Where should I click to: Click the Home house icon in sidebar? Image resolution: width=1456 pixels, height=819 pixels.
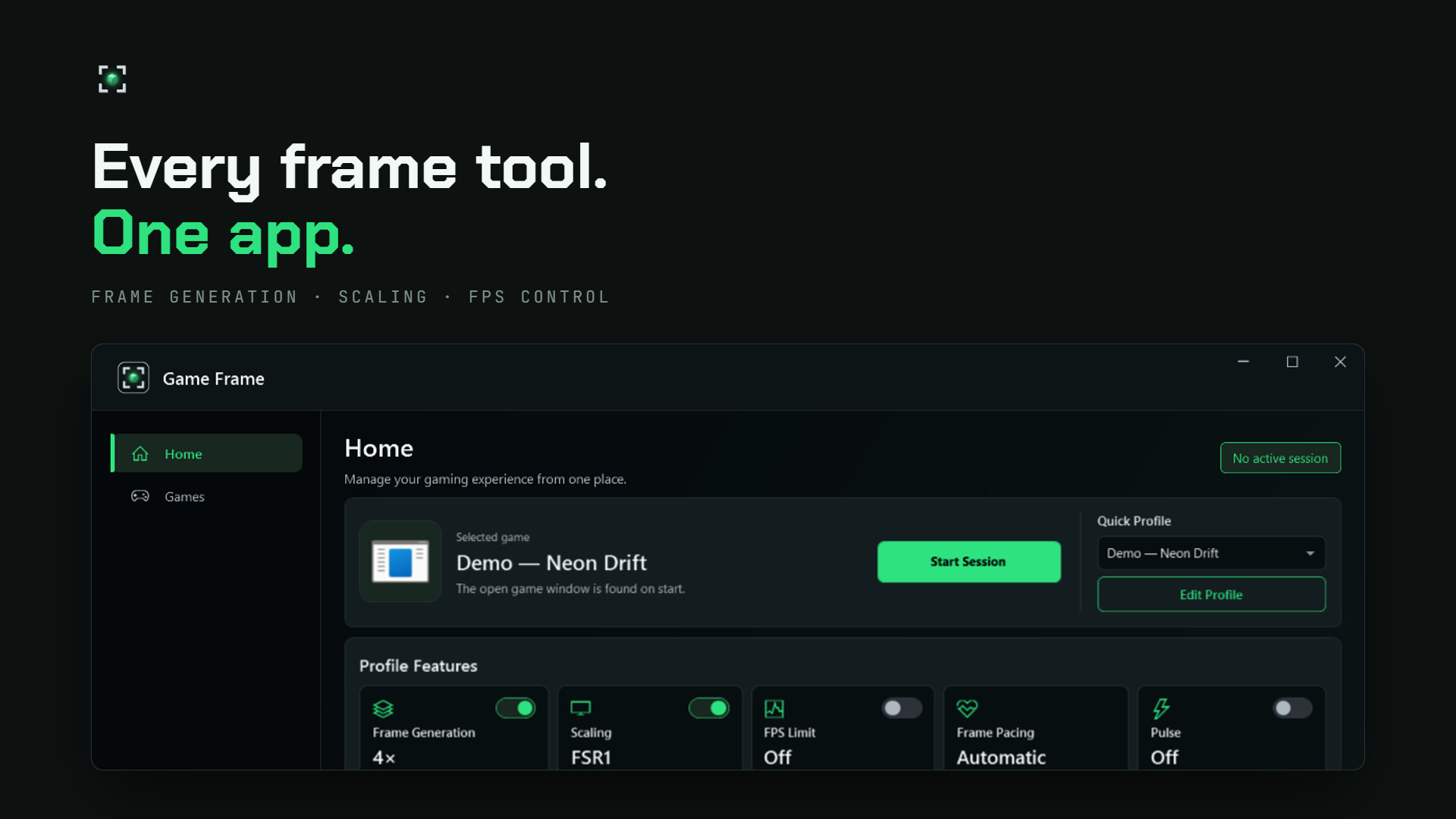tap(140, 453)
